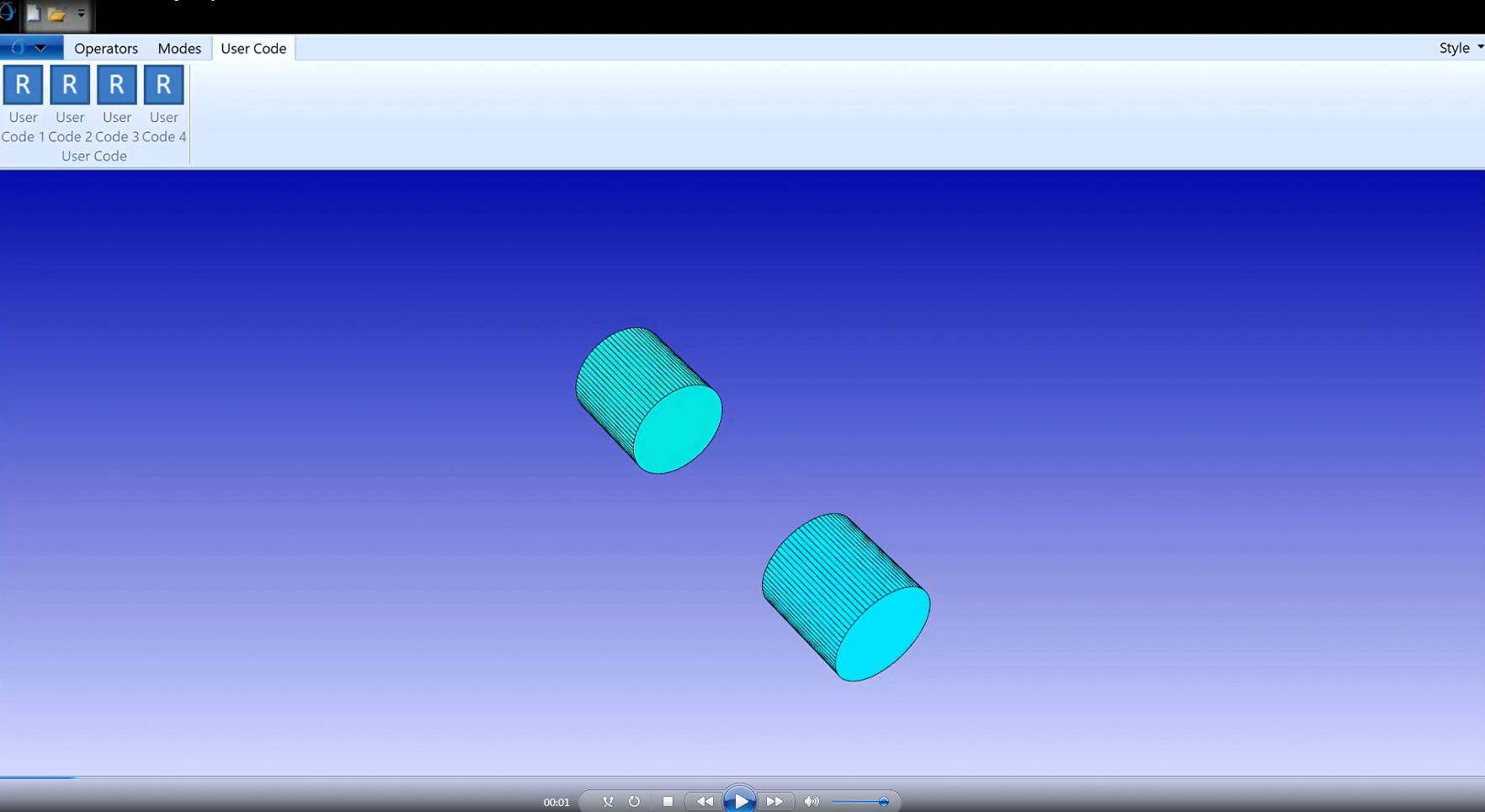Click the application logo in title bar
Screen dimensions: 1485x812
[x=8, y=13]
